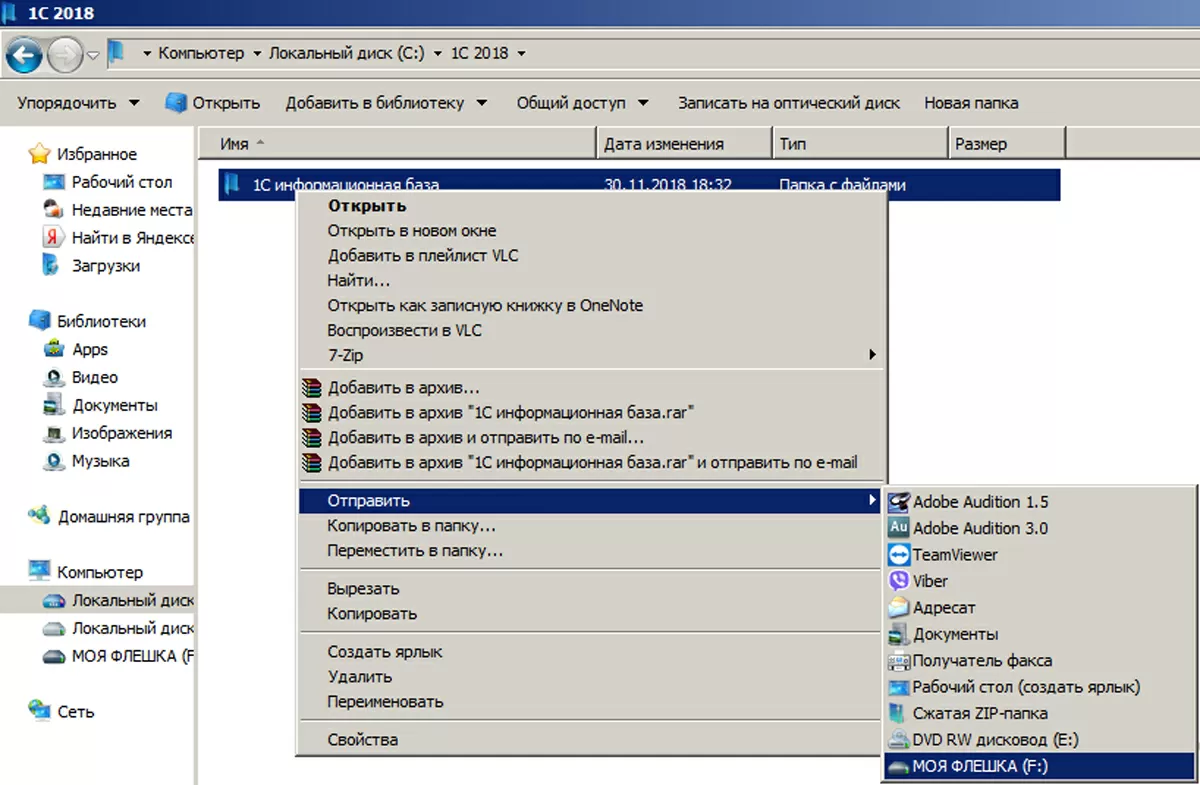
Task: Choose Найти... in the context menu
Action: coord(359,281)
